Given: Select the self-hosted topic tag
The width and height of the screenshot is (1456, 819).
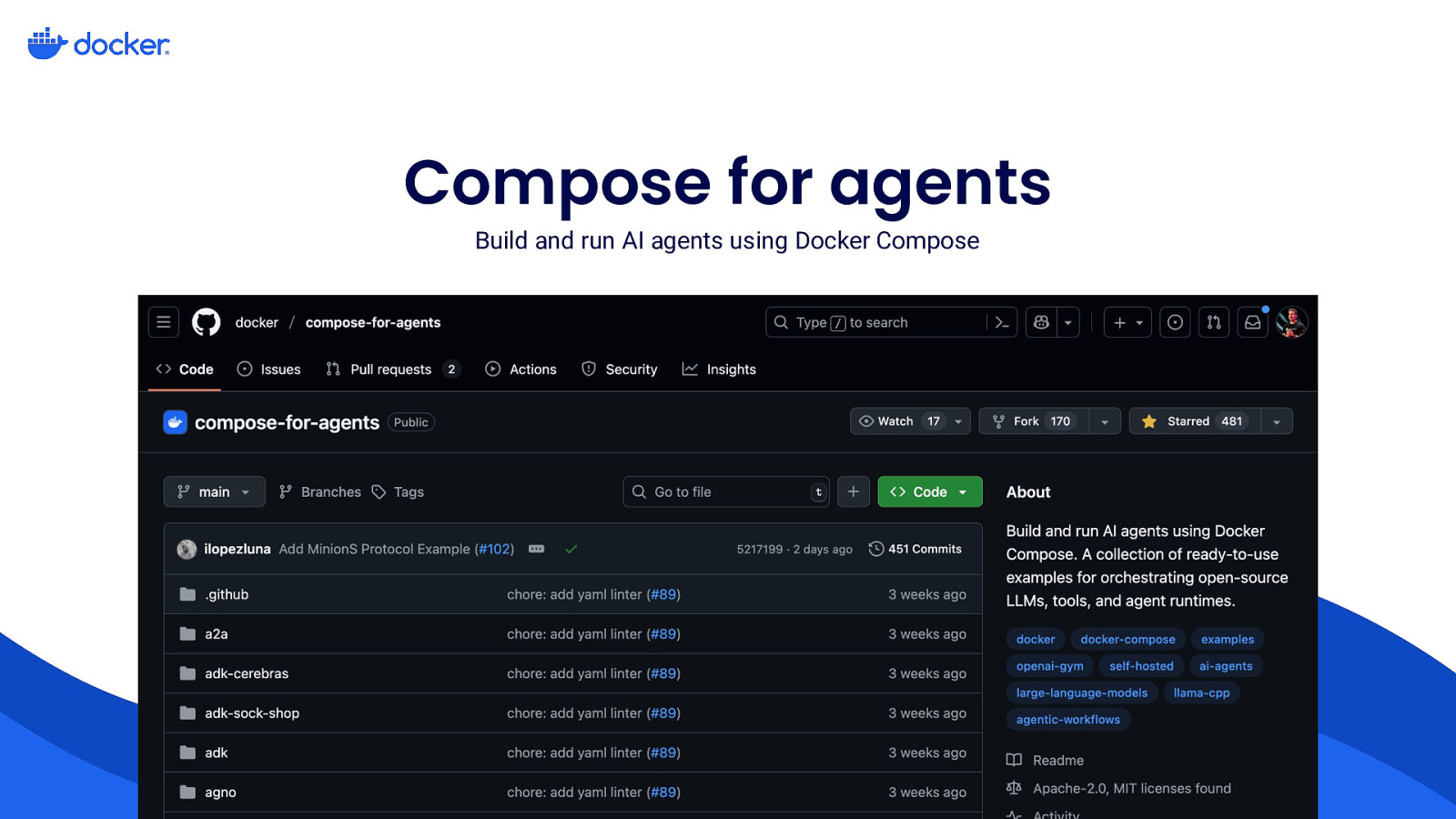Looking at the screenshot, I should click(x=1141, y=666).
